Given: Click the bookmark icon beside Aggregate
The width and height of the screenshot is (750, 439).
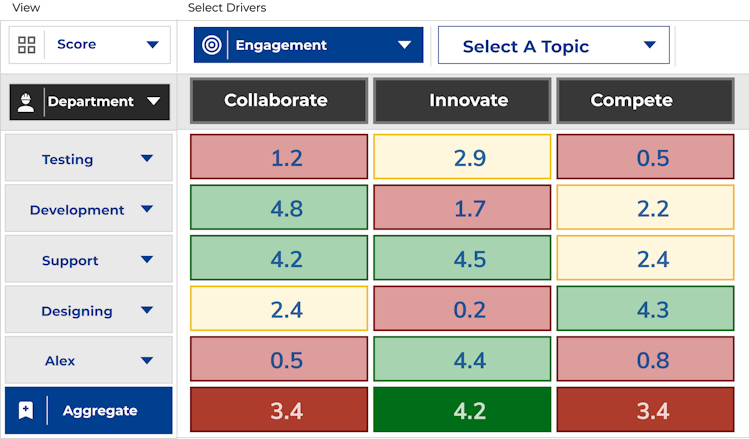Looking at the screenshot, I should [x=26, y=410].
